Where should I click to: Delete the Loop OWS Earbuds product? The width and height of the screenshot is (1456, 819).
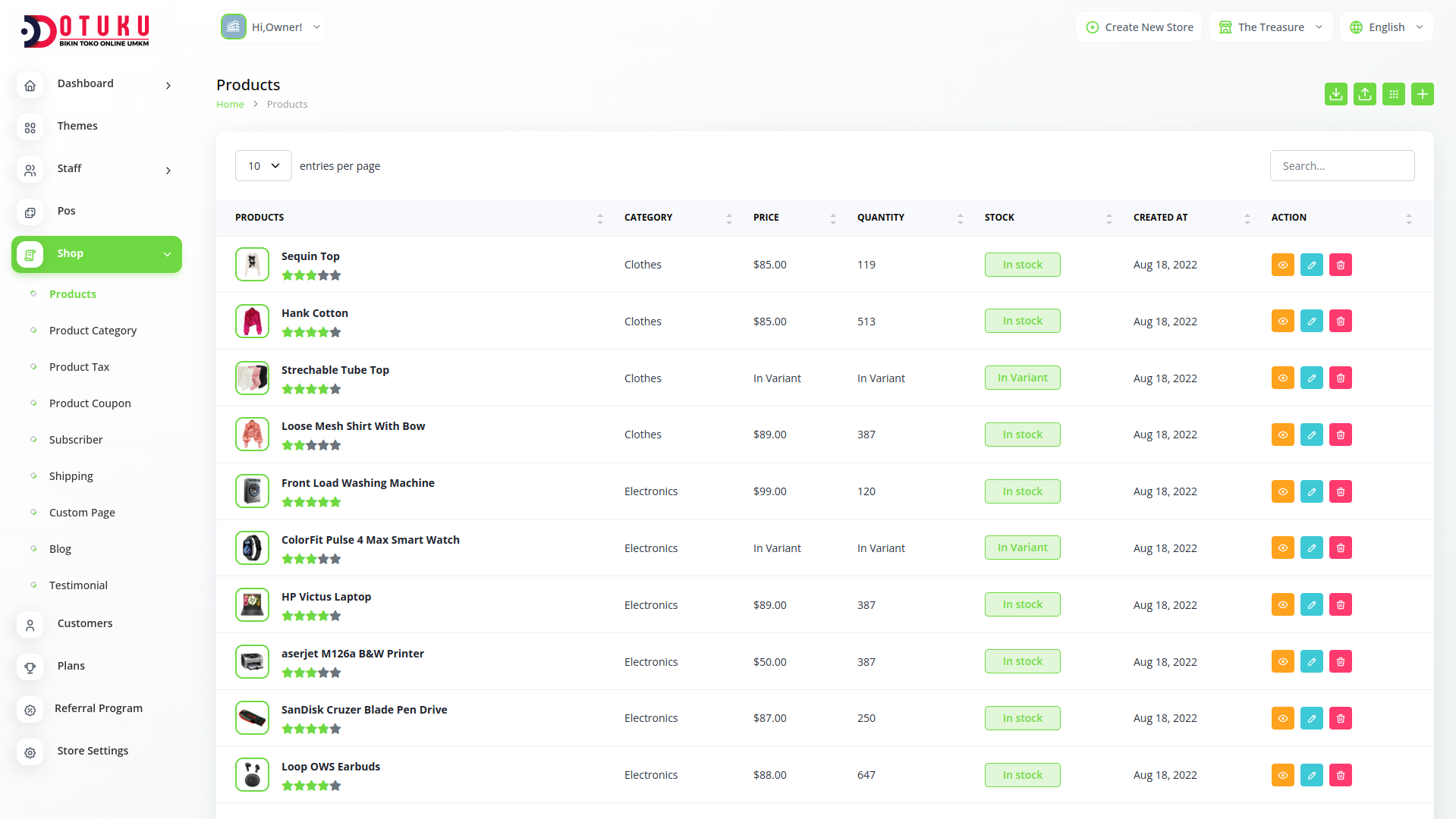(x=1340, y=775)
